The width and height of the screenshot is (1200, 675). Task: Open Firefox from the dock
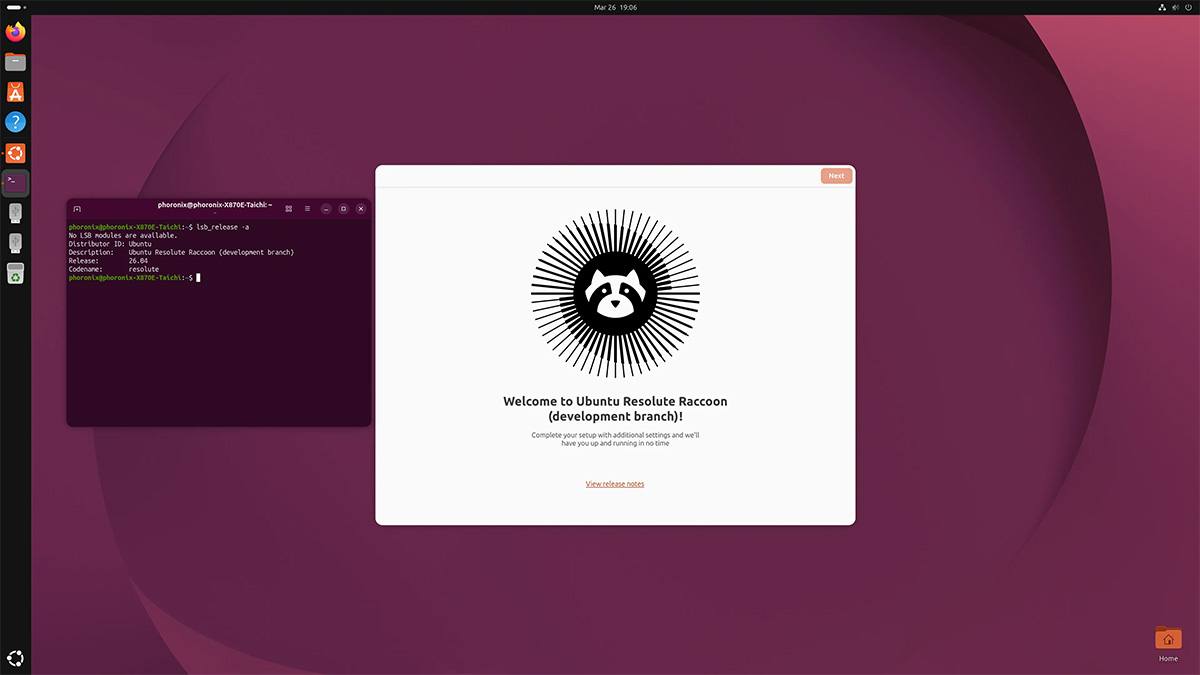coord(15,31)
